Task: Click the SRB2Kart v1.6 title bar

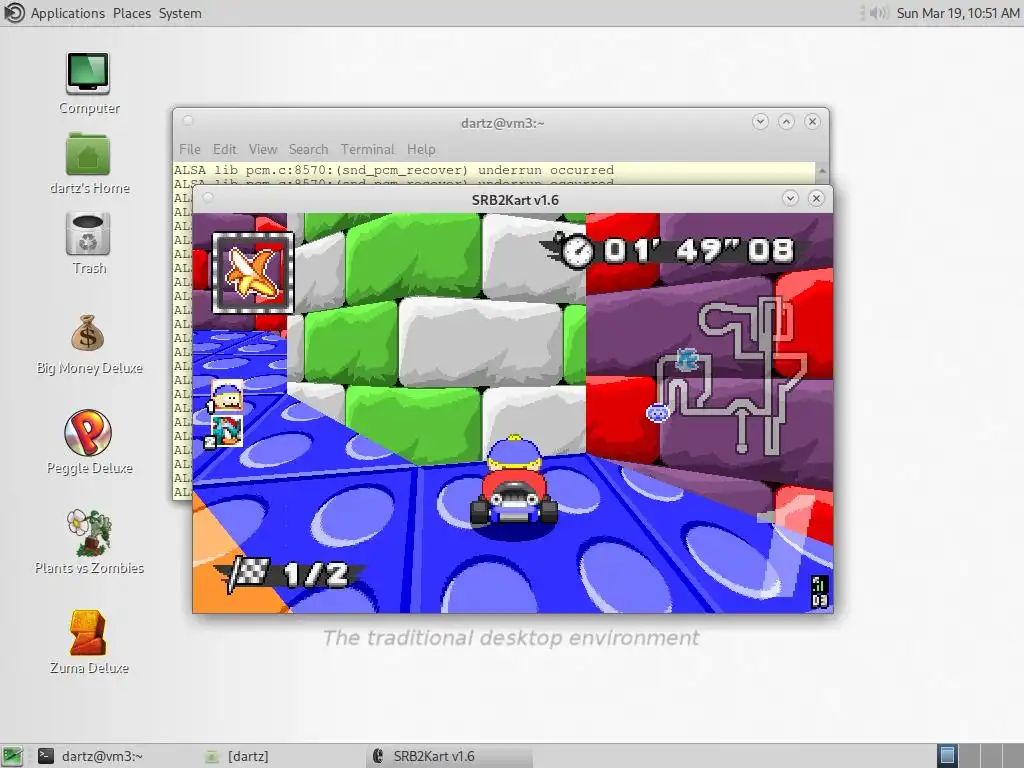Action: pos(515,199)
